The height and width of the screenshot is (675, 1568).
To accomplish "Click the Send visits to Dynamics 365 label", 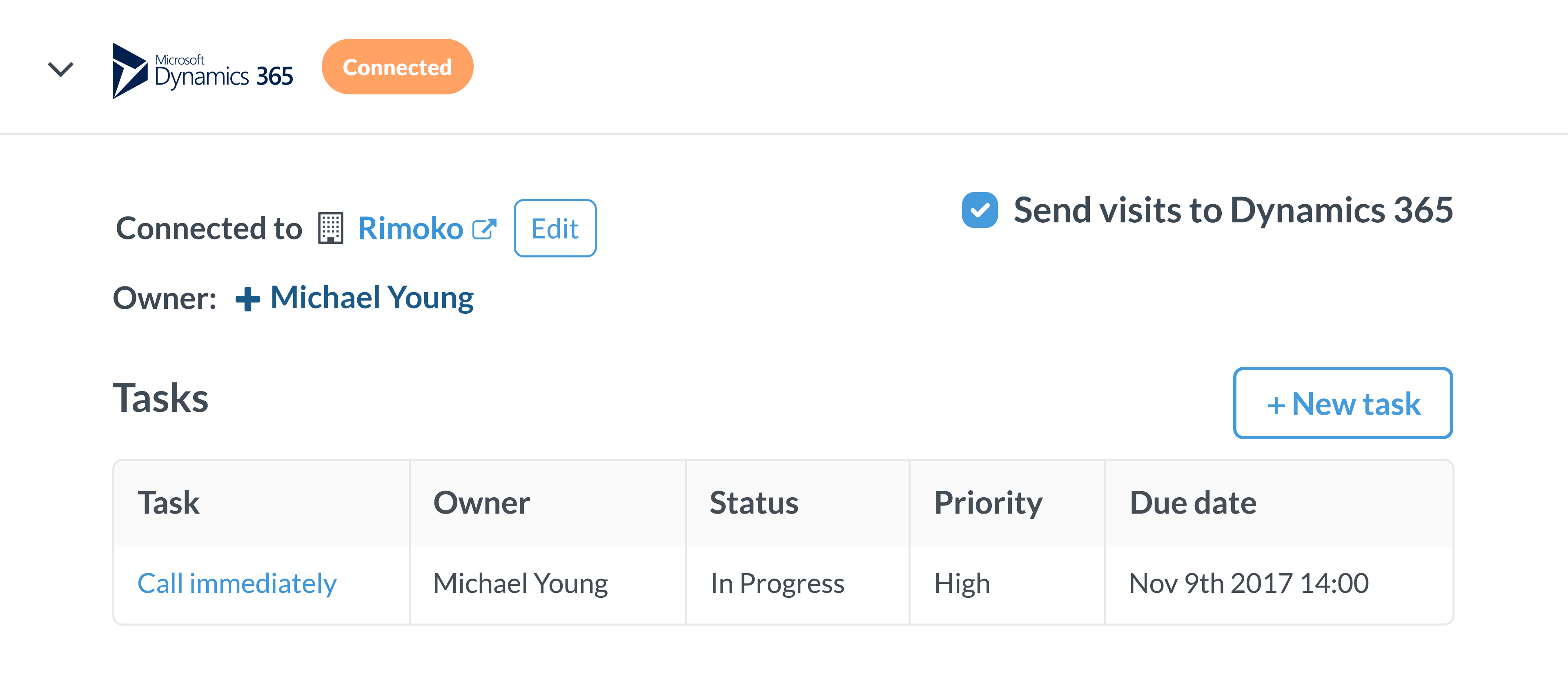I will point(1233,210).
